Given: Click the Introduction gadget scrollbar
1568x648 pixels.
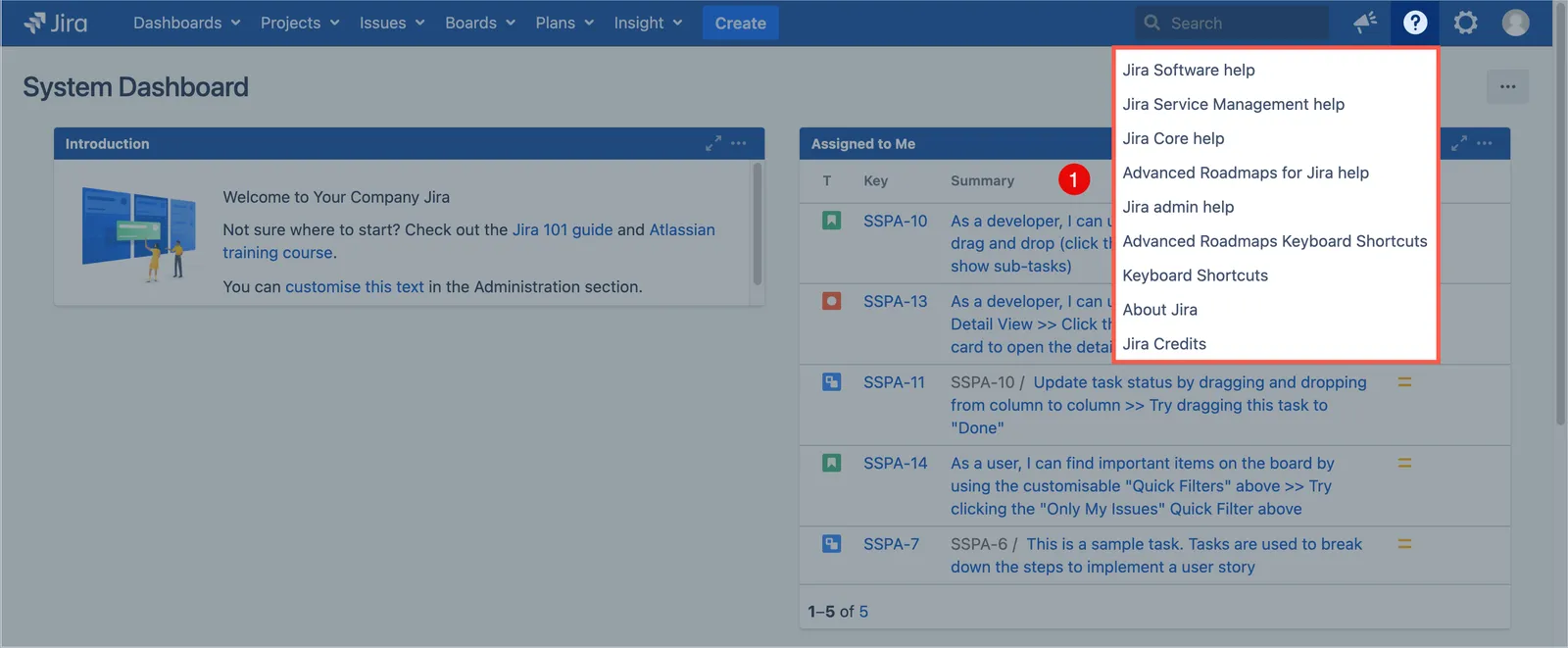Looking at the screenshot, I should [x=758, y=224].
